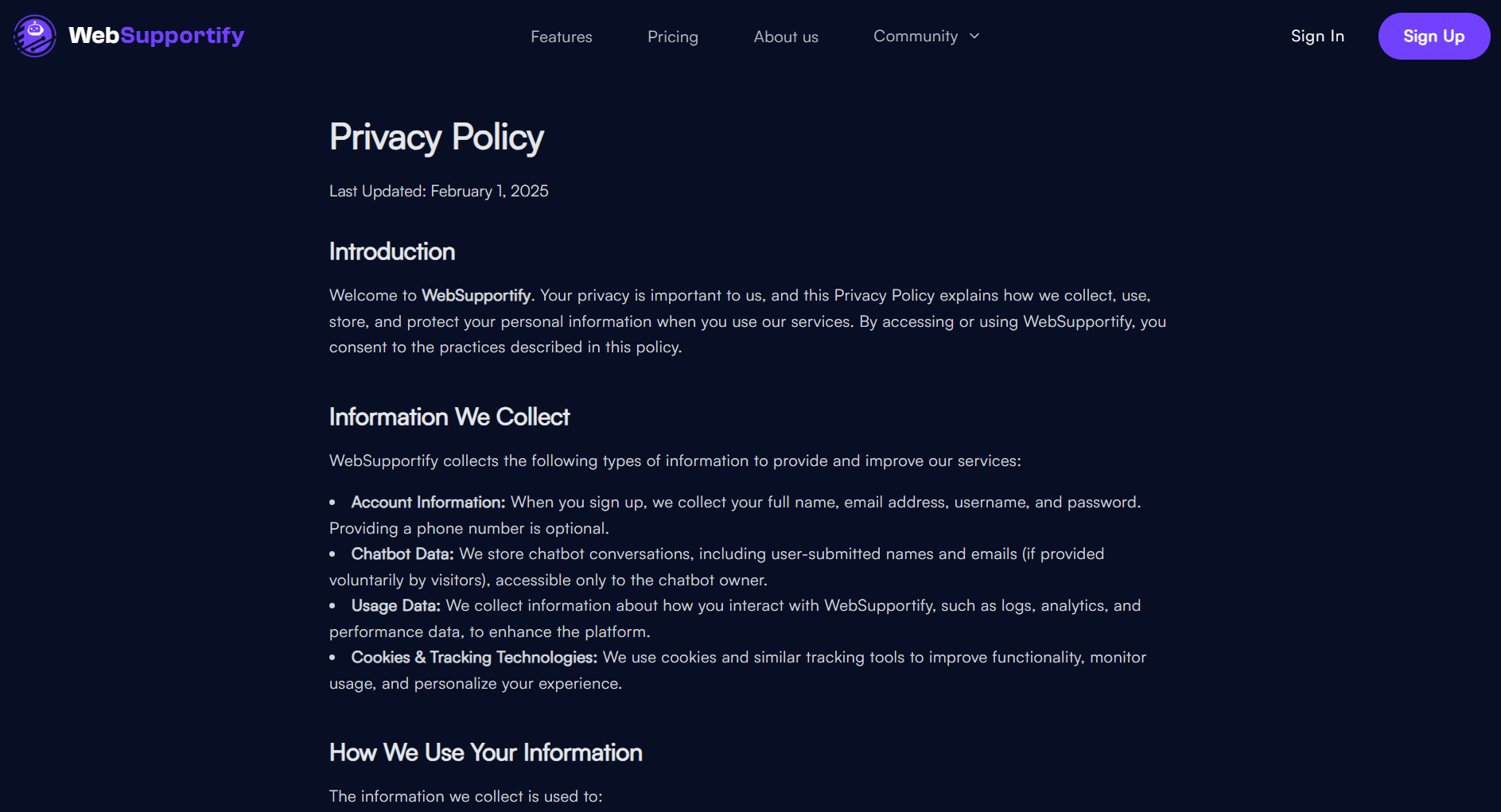Click the Account Information bullet label
Image resolution: width=1501 pixels, height=812 pixels.
coord(427,502)
